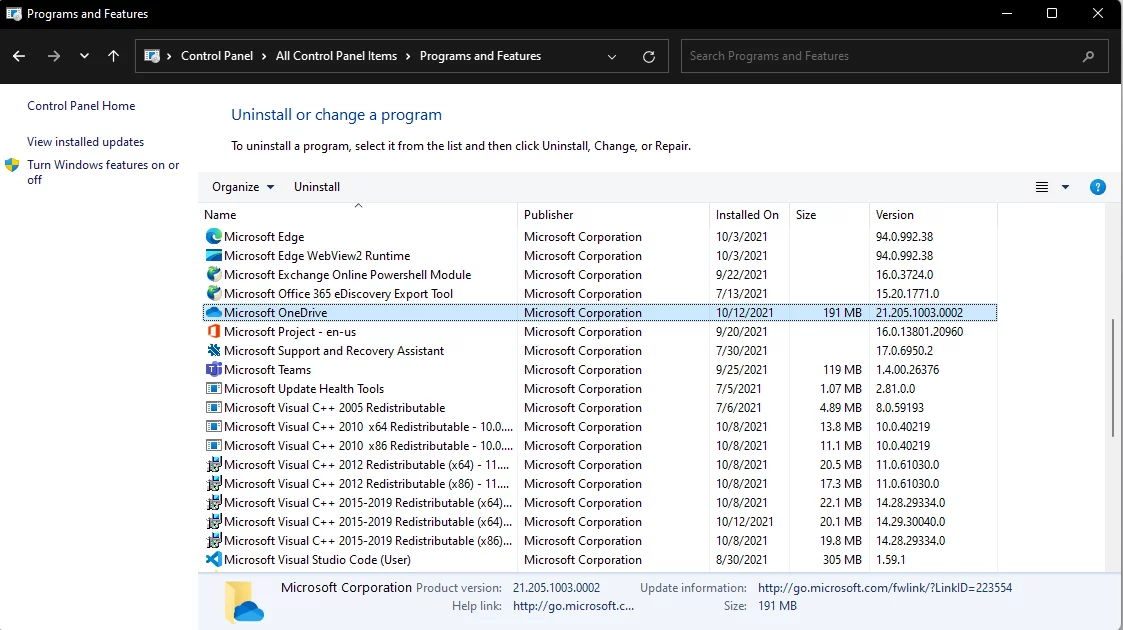The height and width of the screenshot is (630, 1123).
Task: Sort by the Version column header
Action: [x=933, y=215]
